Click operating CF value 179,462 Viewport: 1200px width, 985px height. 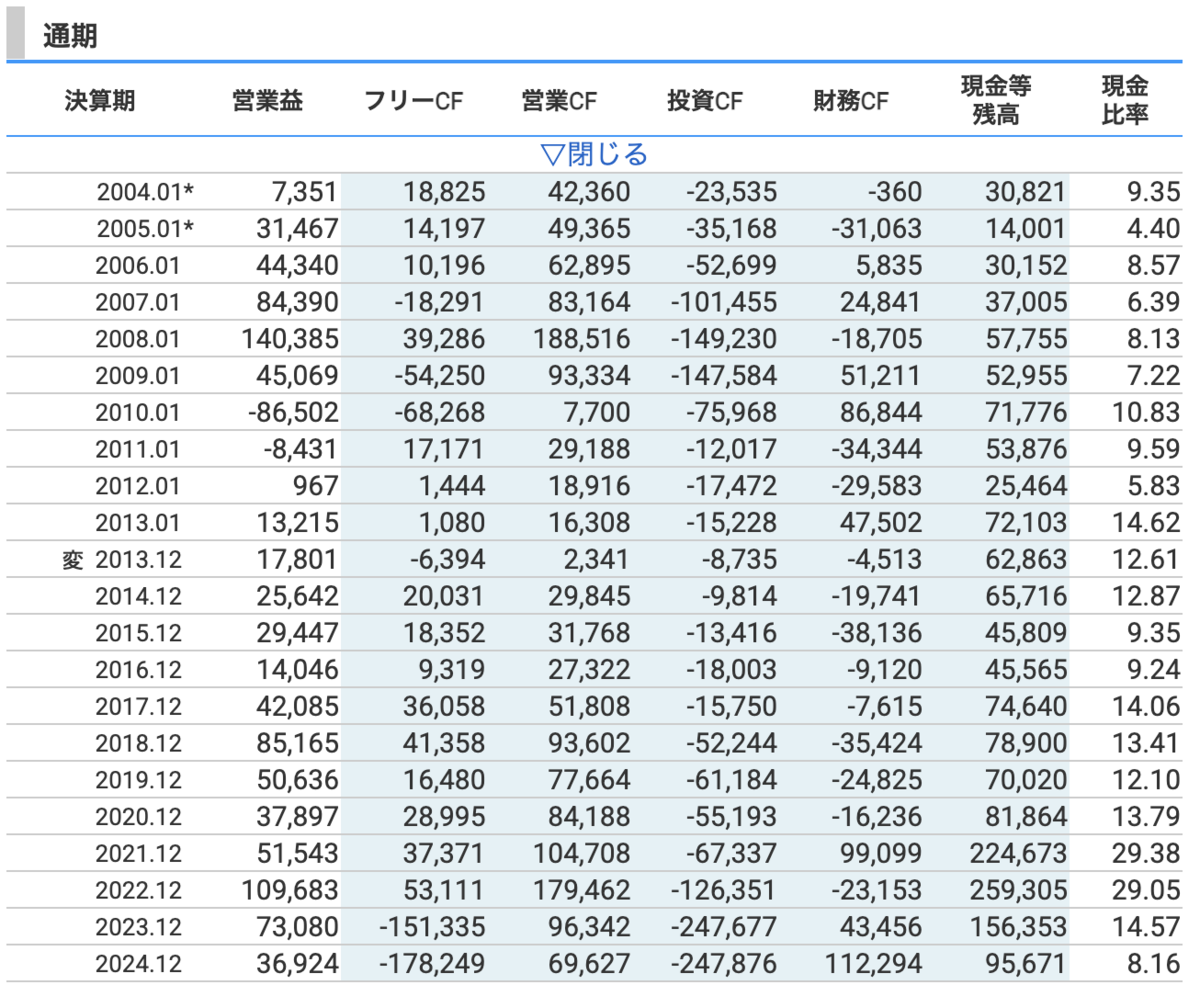tap(582, 889)
